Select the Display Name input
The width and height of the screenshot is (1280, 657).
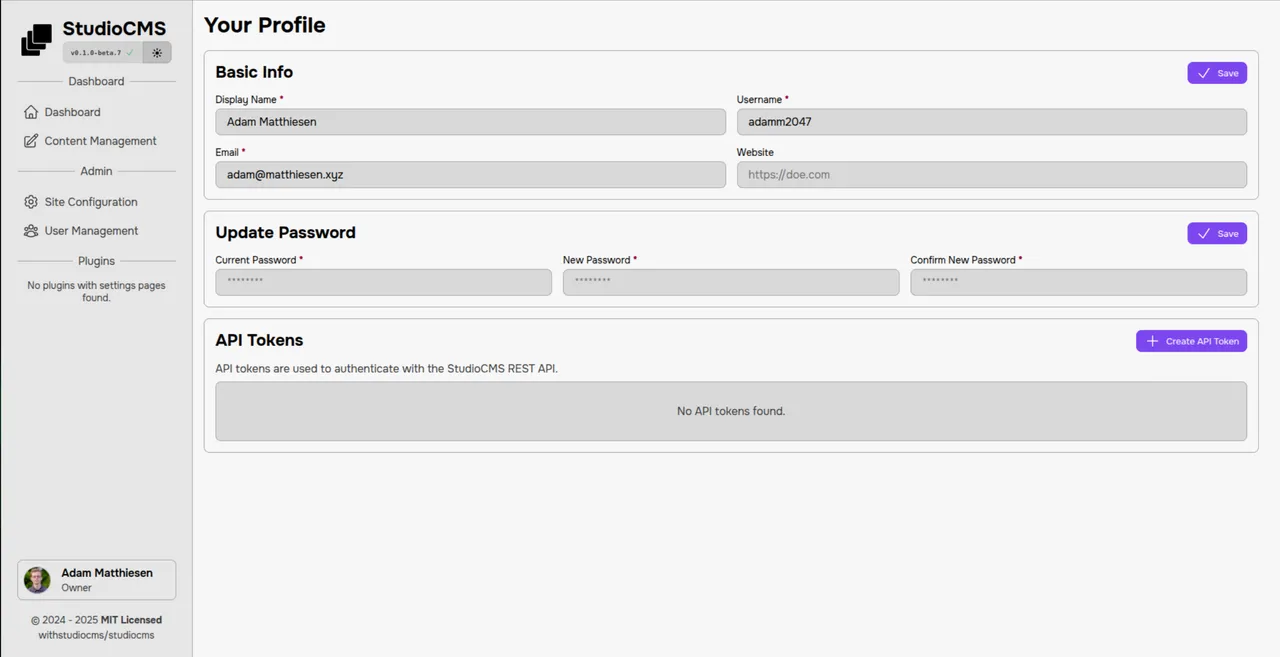(470, 121)
